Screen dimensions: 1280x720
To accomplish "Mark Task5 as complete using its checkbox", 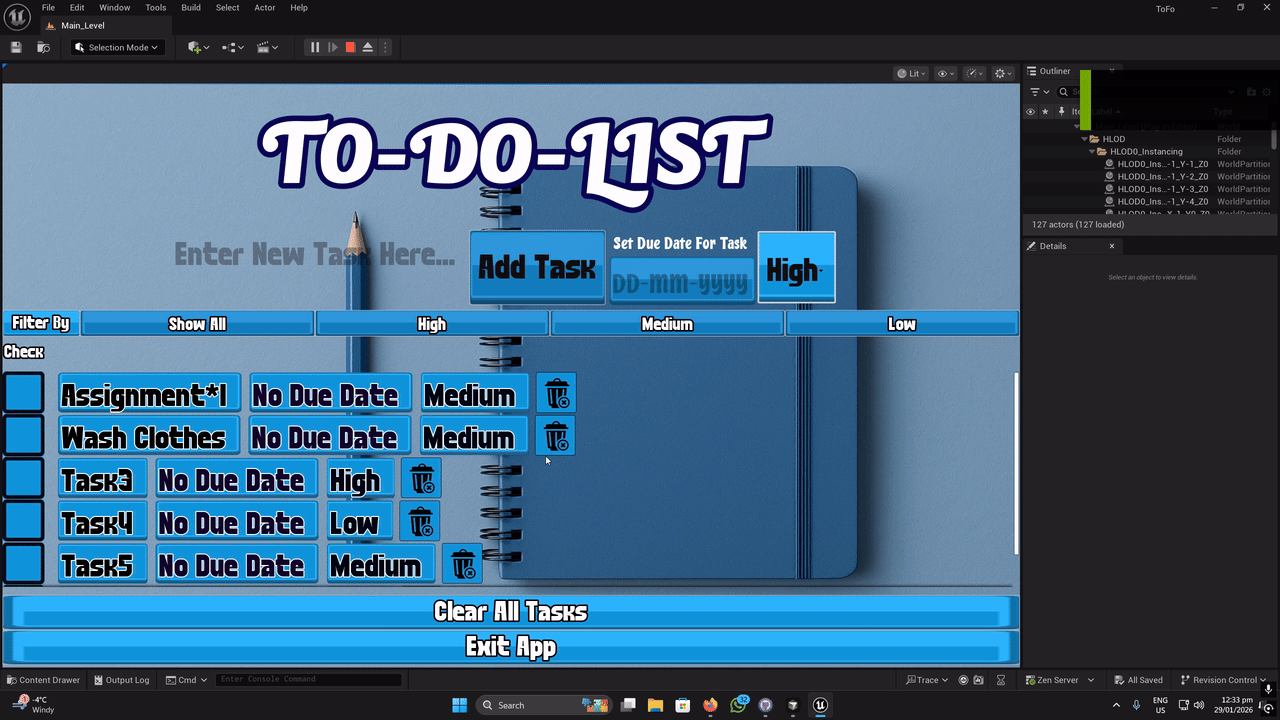I will (24, 563).
